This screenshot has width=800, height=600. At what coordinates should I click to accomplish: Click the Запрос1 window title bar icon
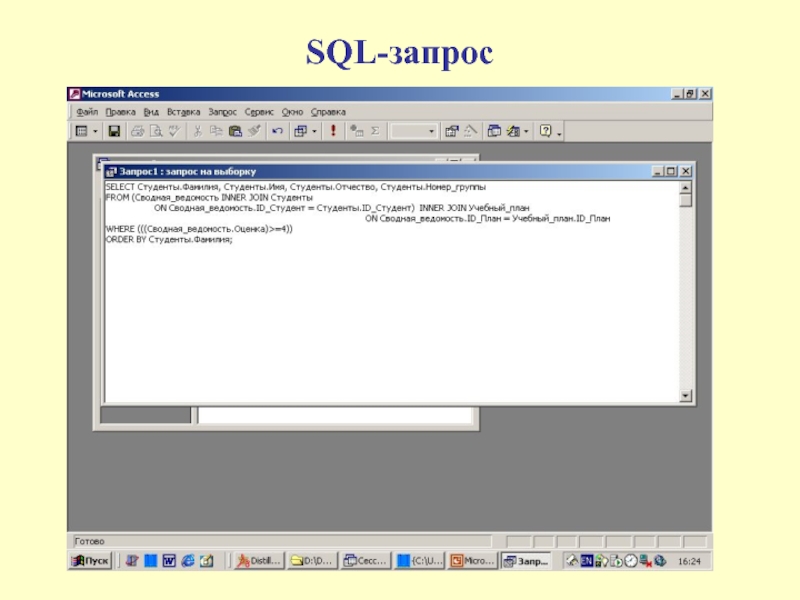click(111, 171)
